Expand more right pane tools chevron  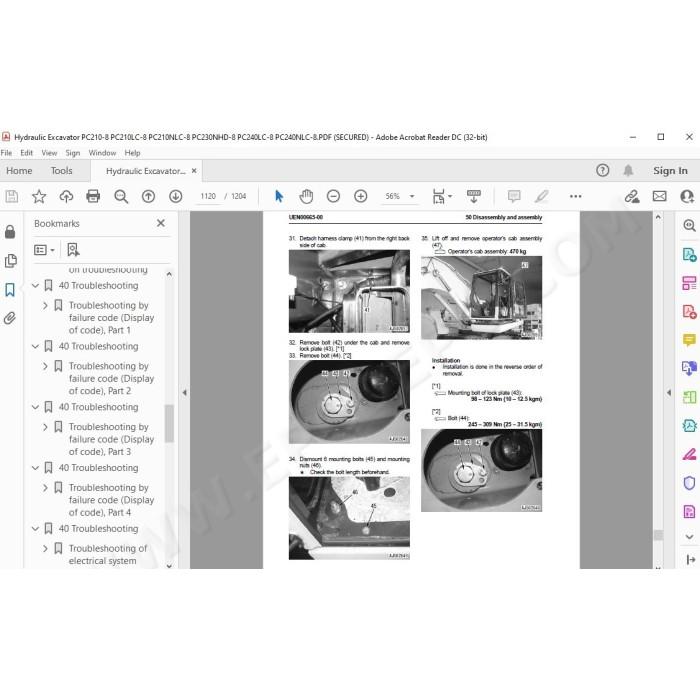(689, 537)
